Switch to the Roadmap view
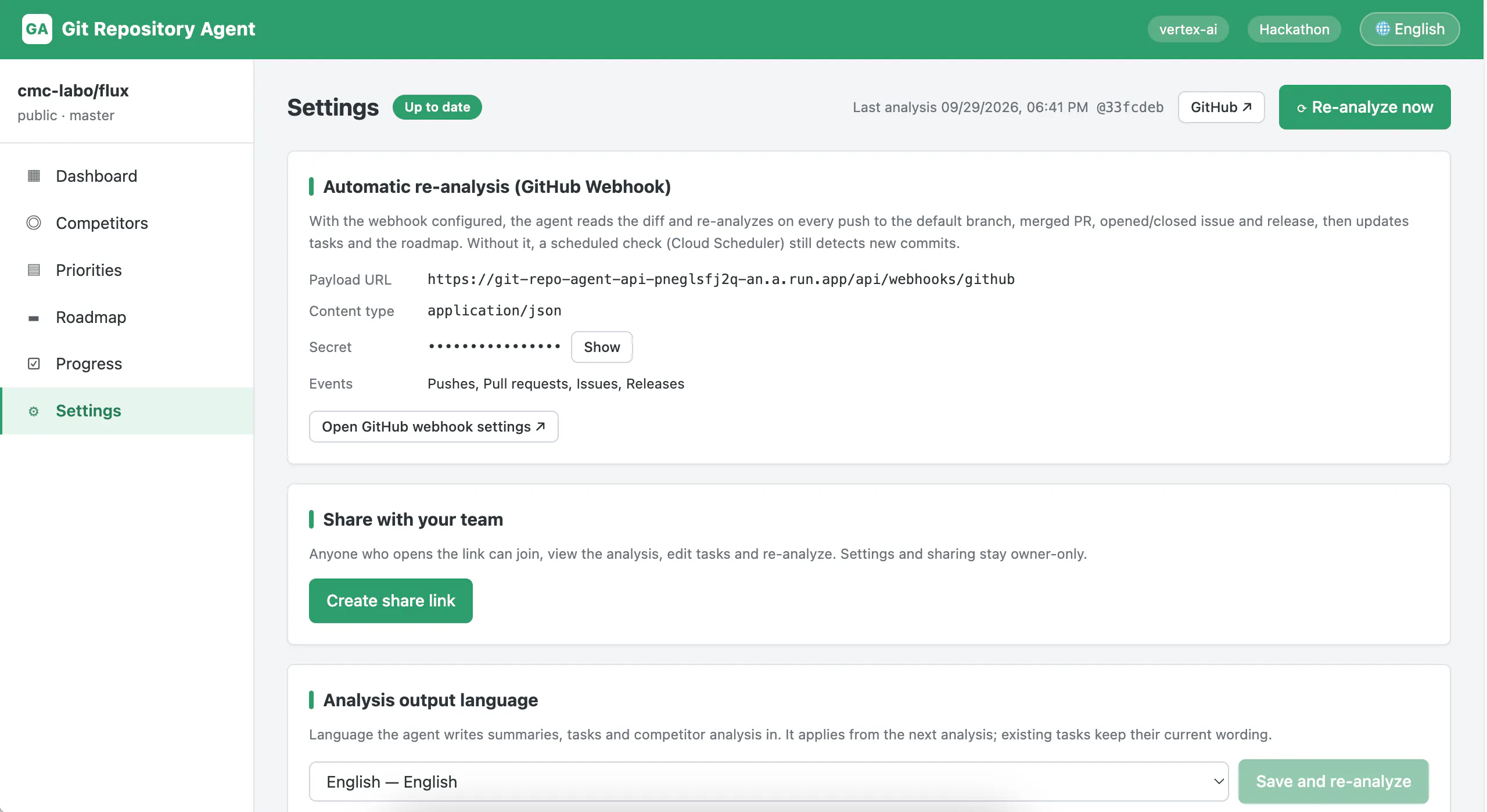1487x812 pixels. pos(127,317)
